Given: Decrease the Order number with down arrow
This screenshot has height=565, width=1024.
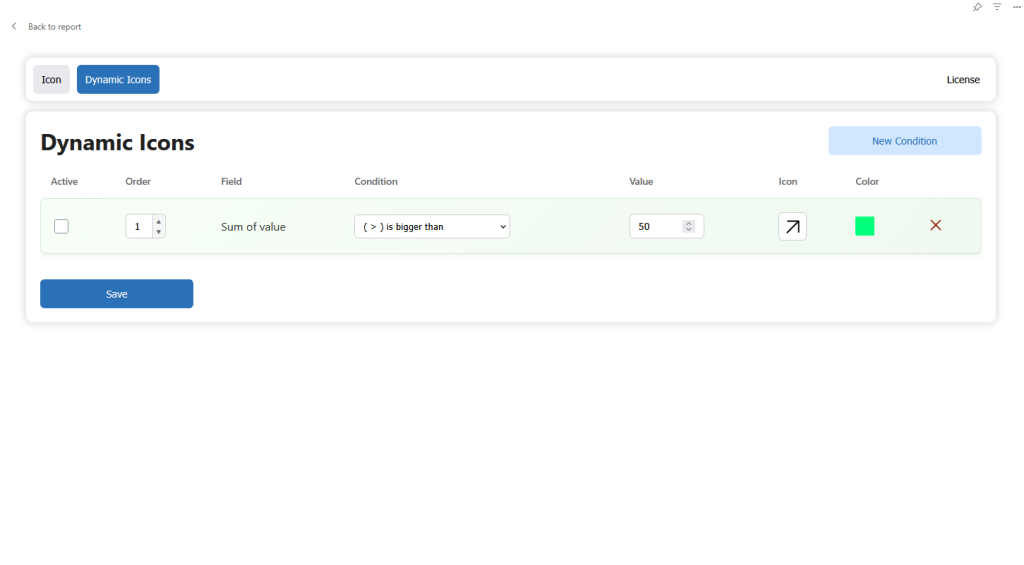Looking at the screenshot, I should [158, 232].
